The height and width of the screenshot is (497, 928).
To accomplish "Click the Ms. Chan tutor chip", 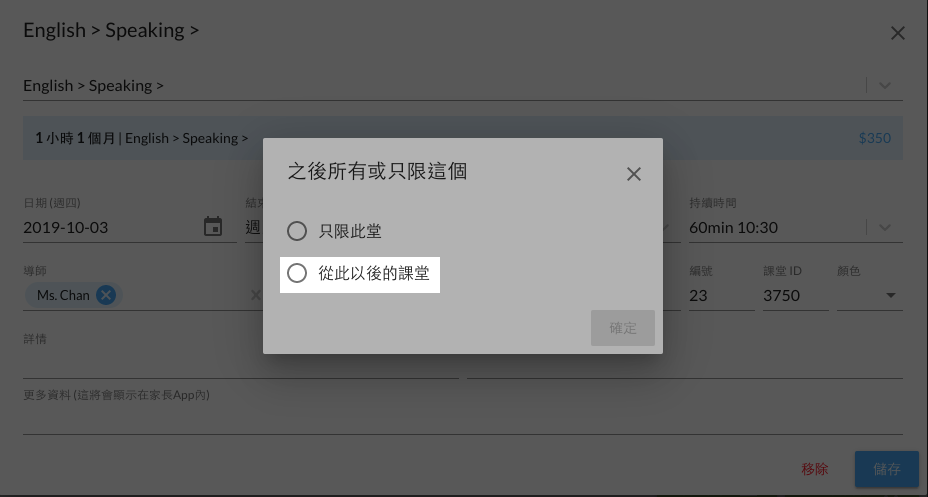I will coord(63,295).
